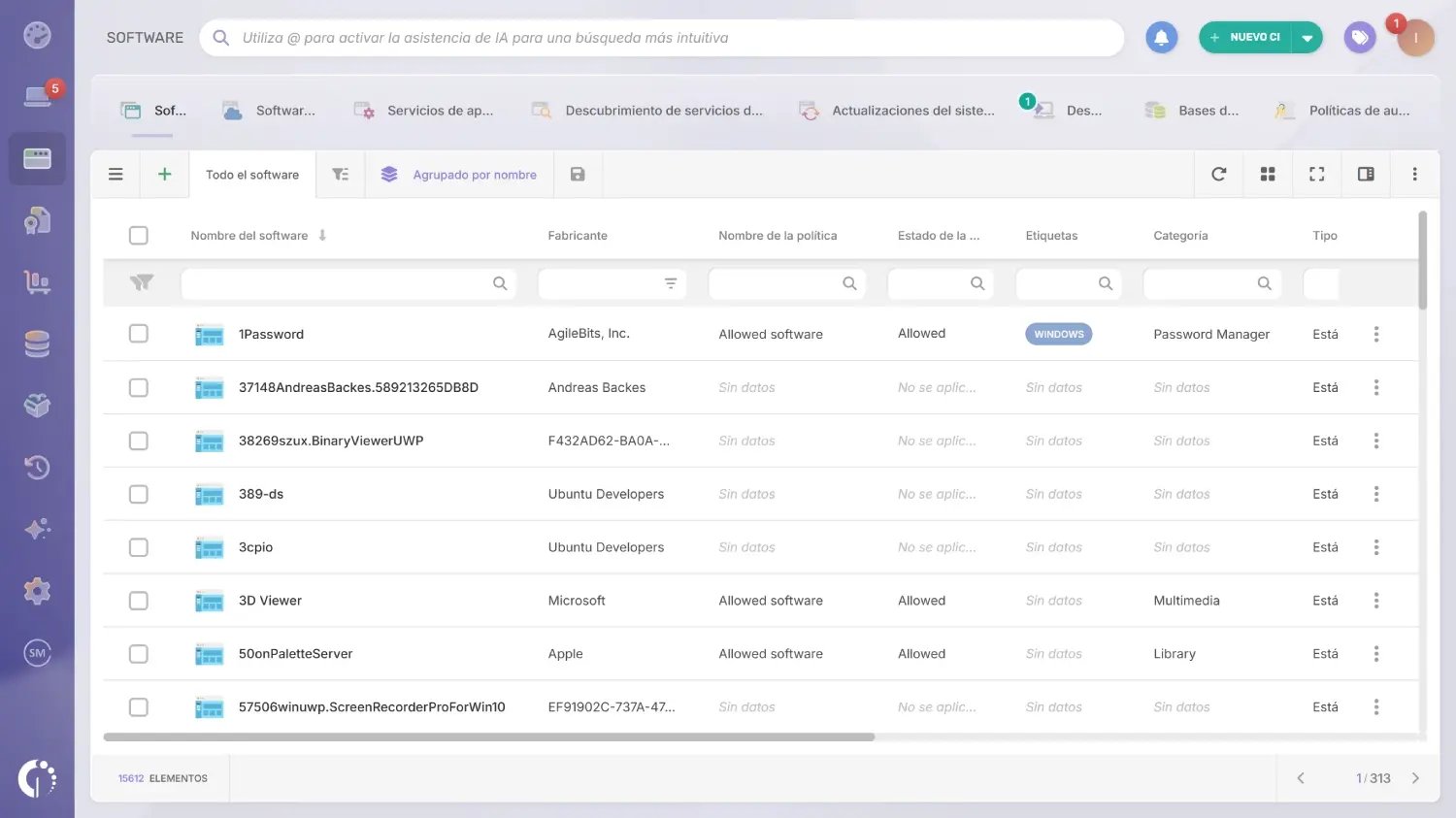Image resolution: width=1456 pixels, height=818 pixels.
Task: Click the horizontal scrollbar of table
Action: pos(488,737)
